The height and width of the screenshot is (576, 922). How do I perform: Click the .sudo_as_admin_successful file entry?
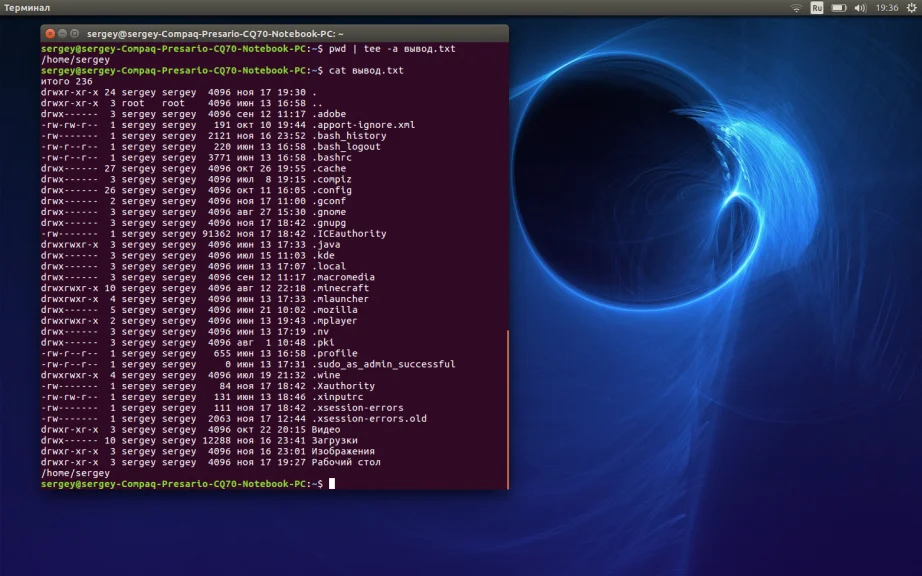[x=383, y=364]
